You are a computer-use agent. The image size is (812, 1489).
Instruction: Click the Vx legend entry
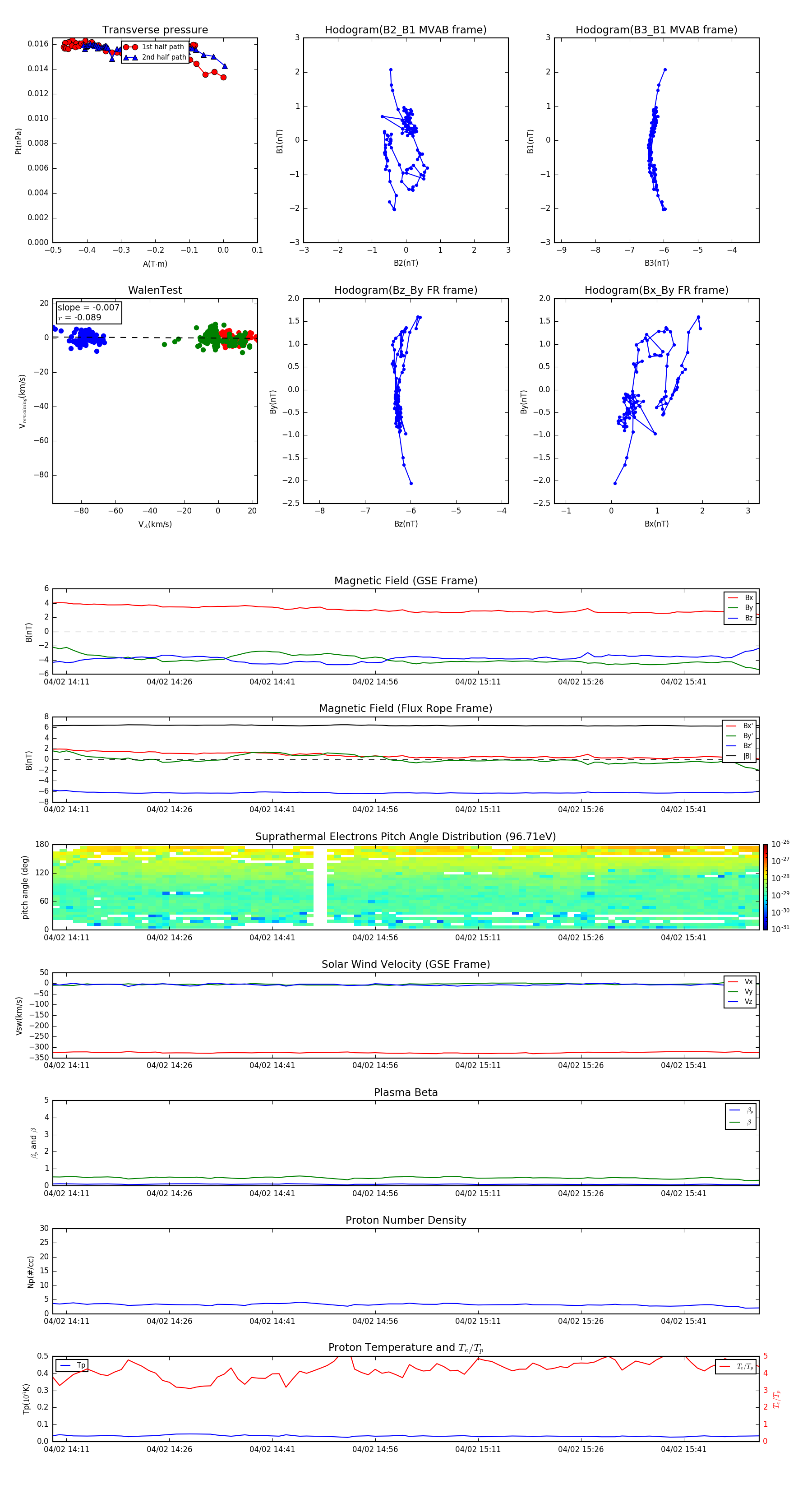pos(740,981)
